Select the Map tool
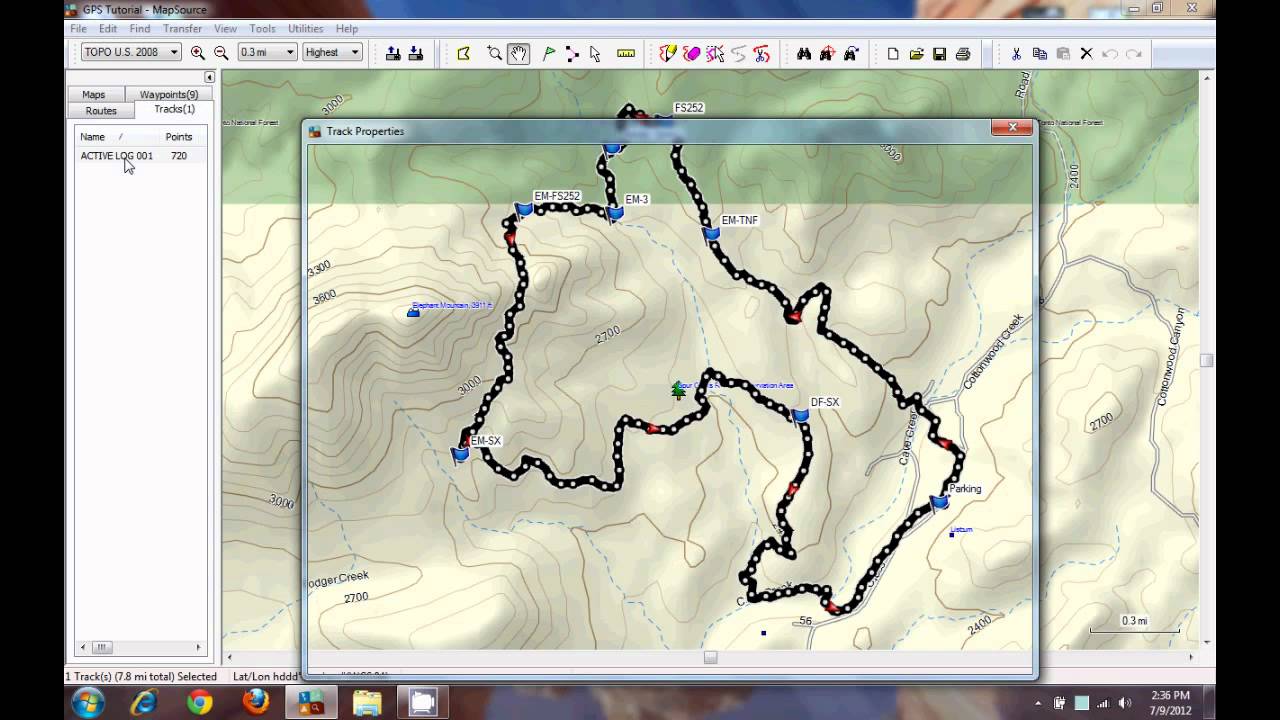This screenshot has width=1280, height=720. 463,53
